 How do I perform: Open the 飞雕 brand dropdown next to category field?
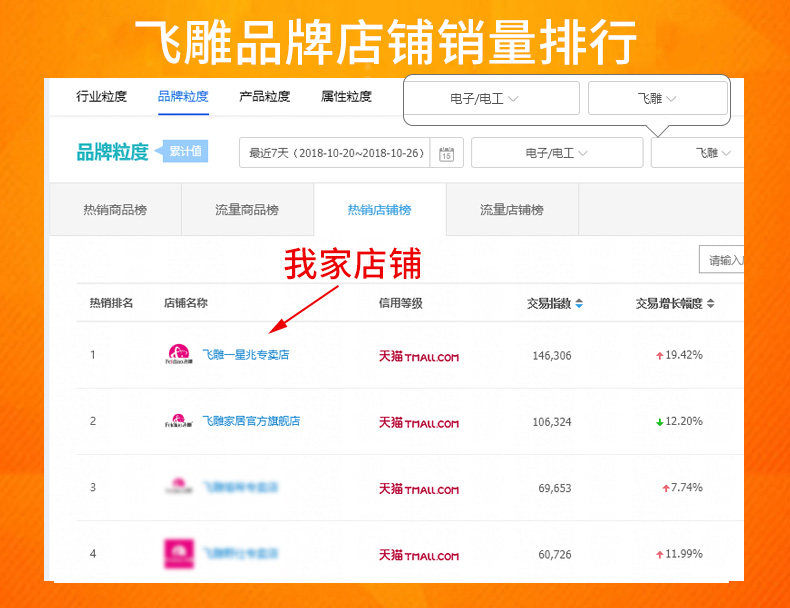tap(698, 153)
